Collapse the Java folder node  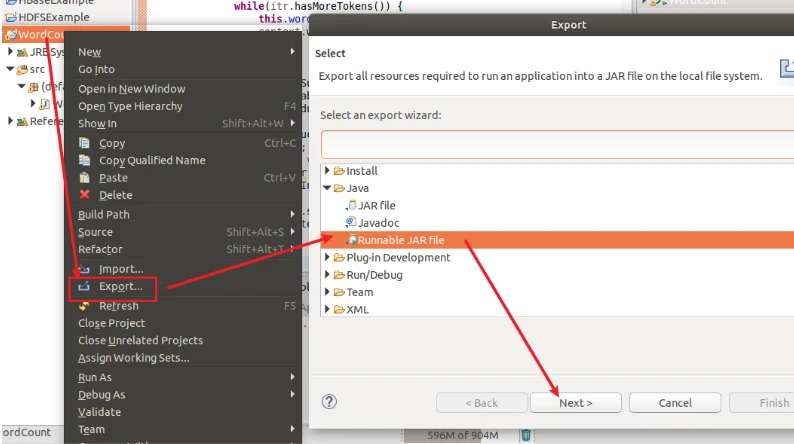(x=327, y=188)
